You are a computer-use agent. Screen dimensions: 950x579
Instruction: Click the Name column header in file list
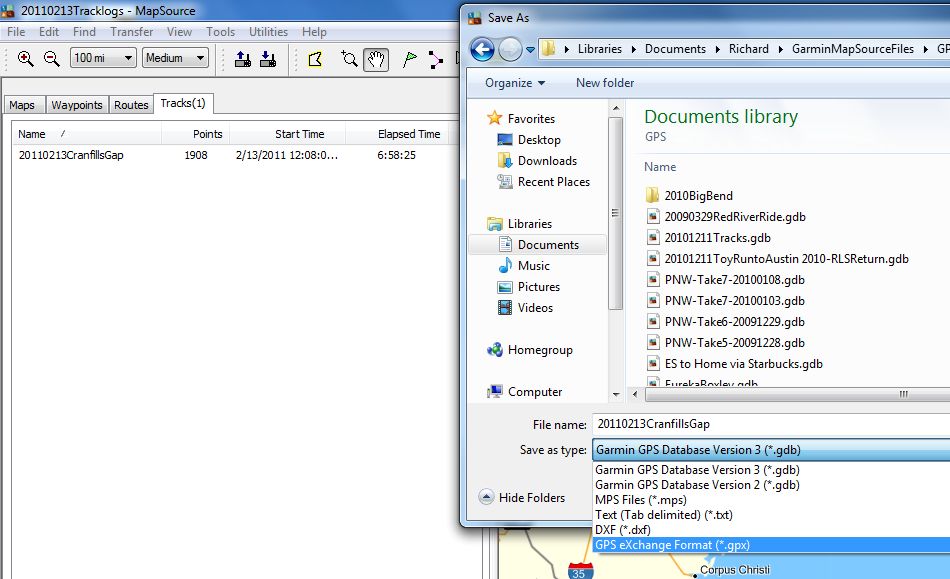tap(660, 167)
